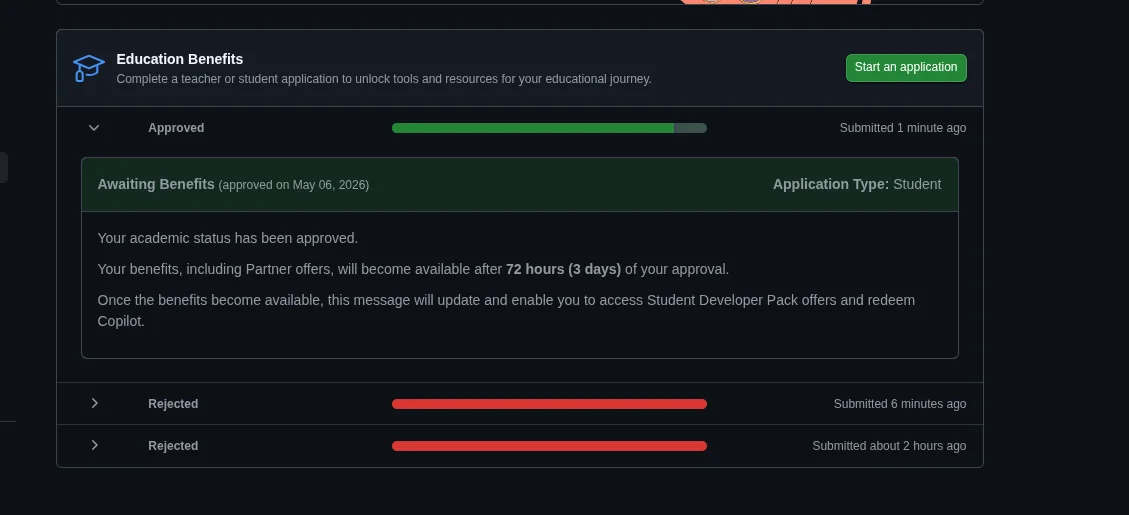Click the academic status approved message
This screenshot has width=1129, height=515.
tap(228, 238)
